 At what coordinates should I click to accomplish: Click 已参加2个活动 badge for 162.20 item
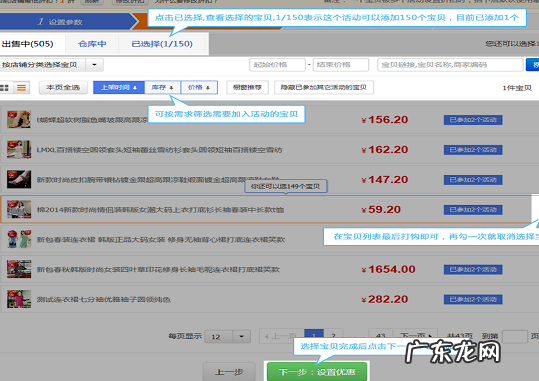(x=473, y=150)
